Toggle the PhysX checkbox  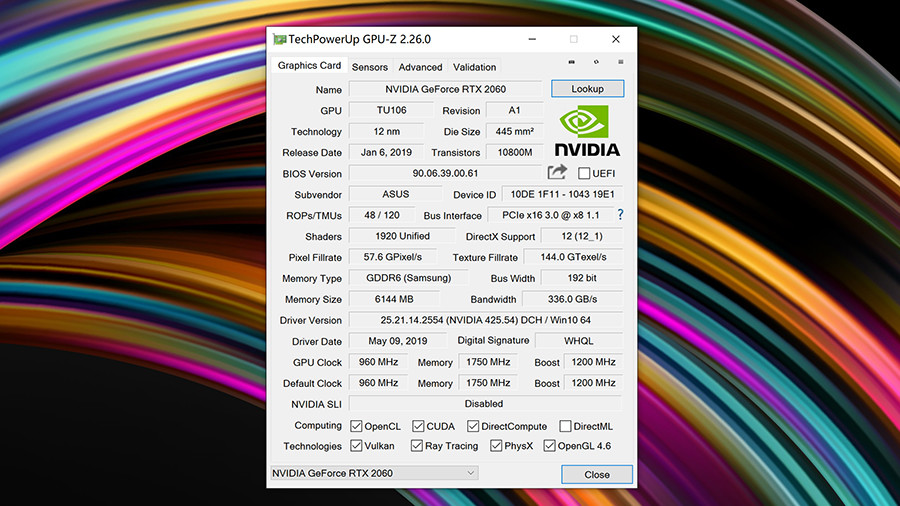[496, 446]
